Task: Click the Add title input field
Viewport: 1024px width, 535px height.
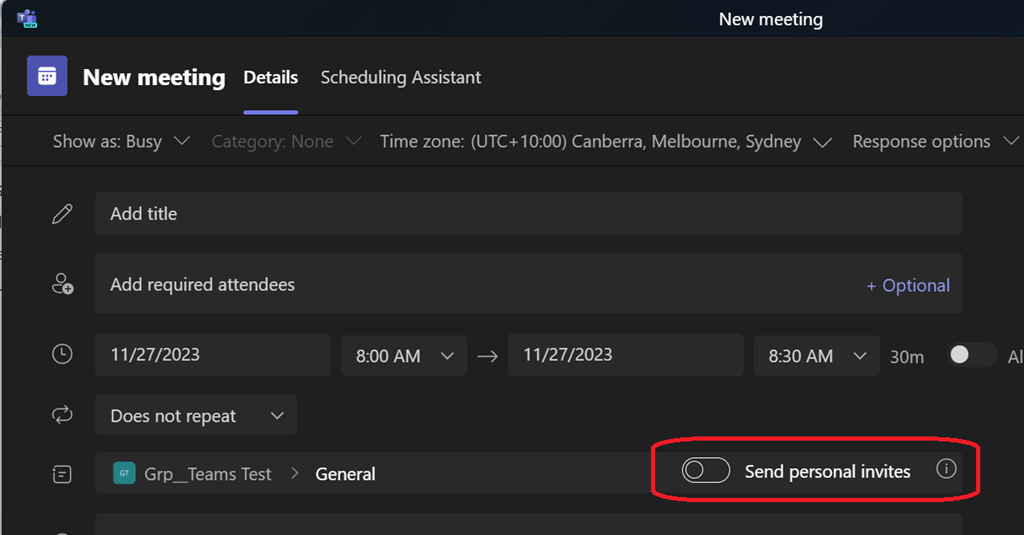Action: [x=528, y=214]
